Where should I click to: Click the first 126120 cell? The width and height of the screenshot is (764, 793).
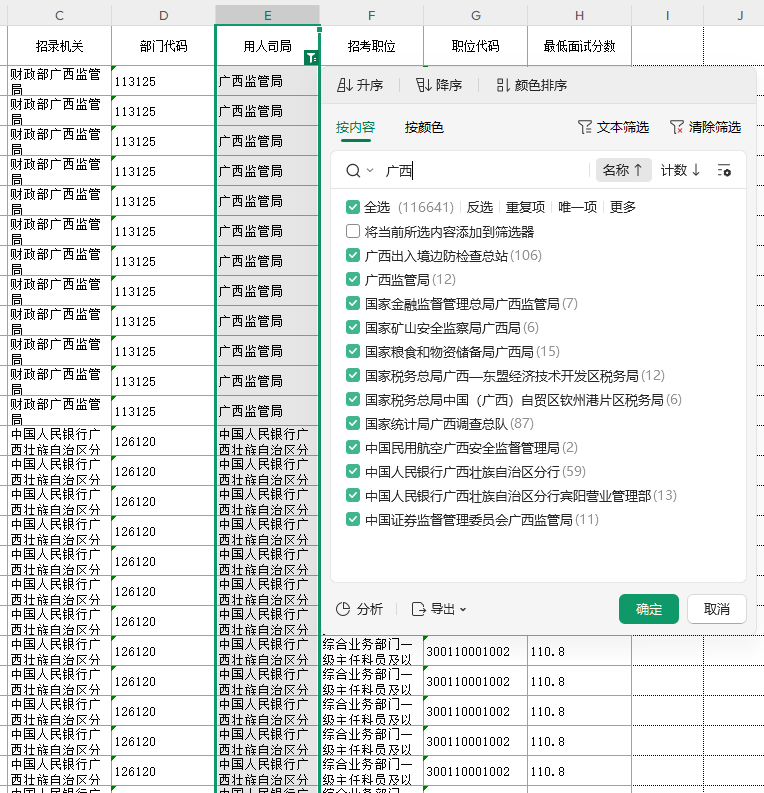pyautogui.click(x=163, y=441)
